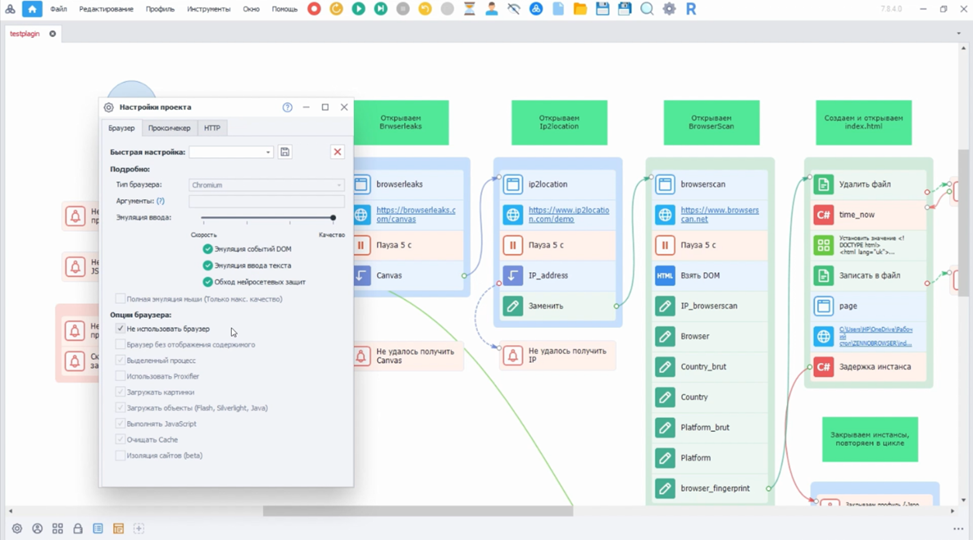
Task: Click the Step forward playback icon
Action: 381,9
